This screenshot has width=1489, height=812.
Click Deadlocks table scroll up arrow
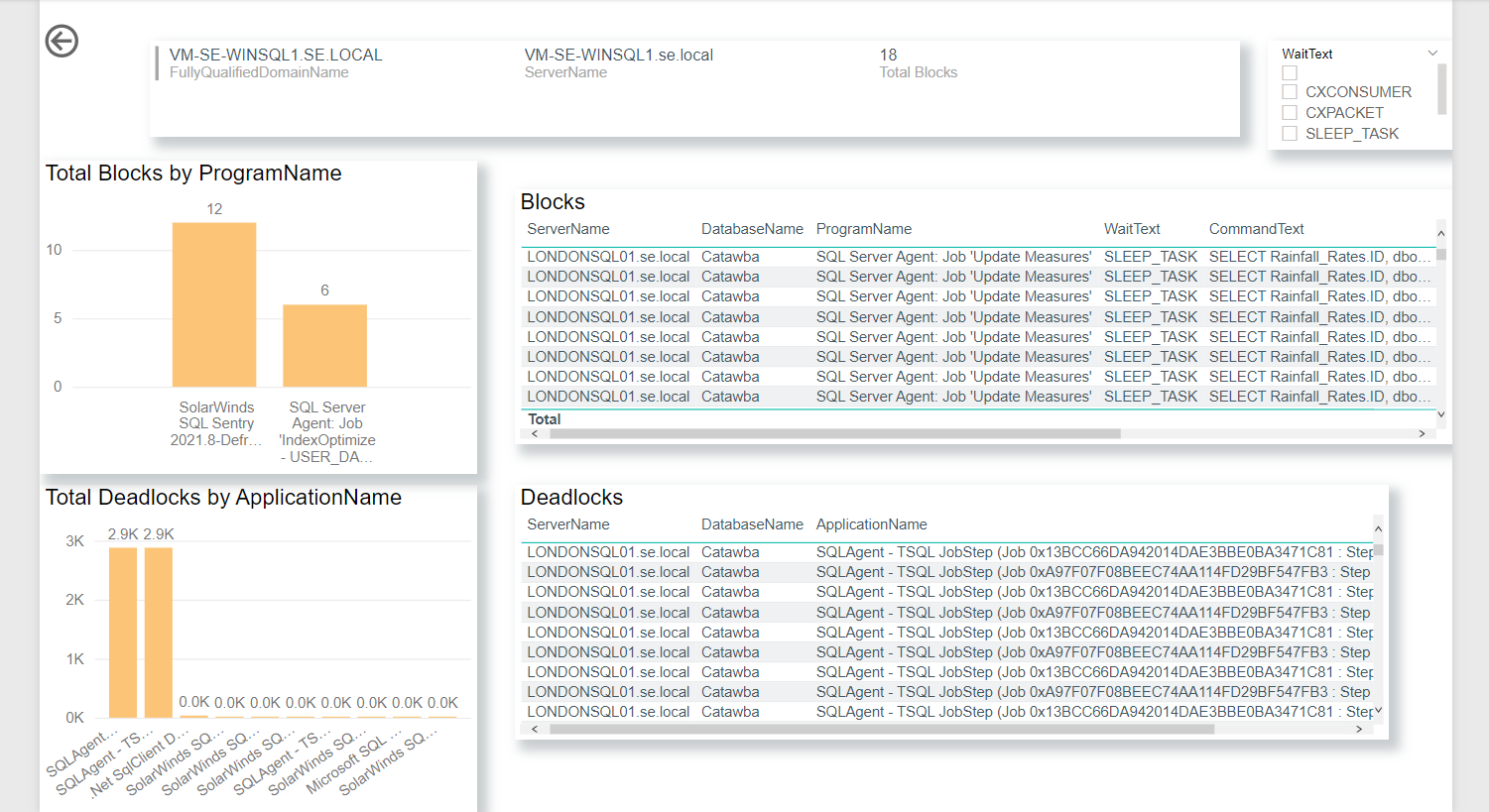1378,528
